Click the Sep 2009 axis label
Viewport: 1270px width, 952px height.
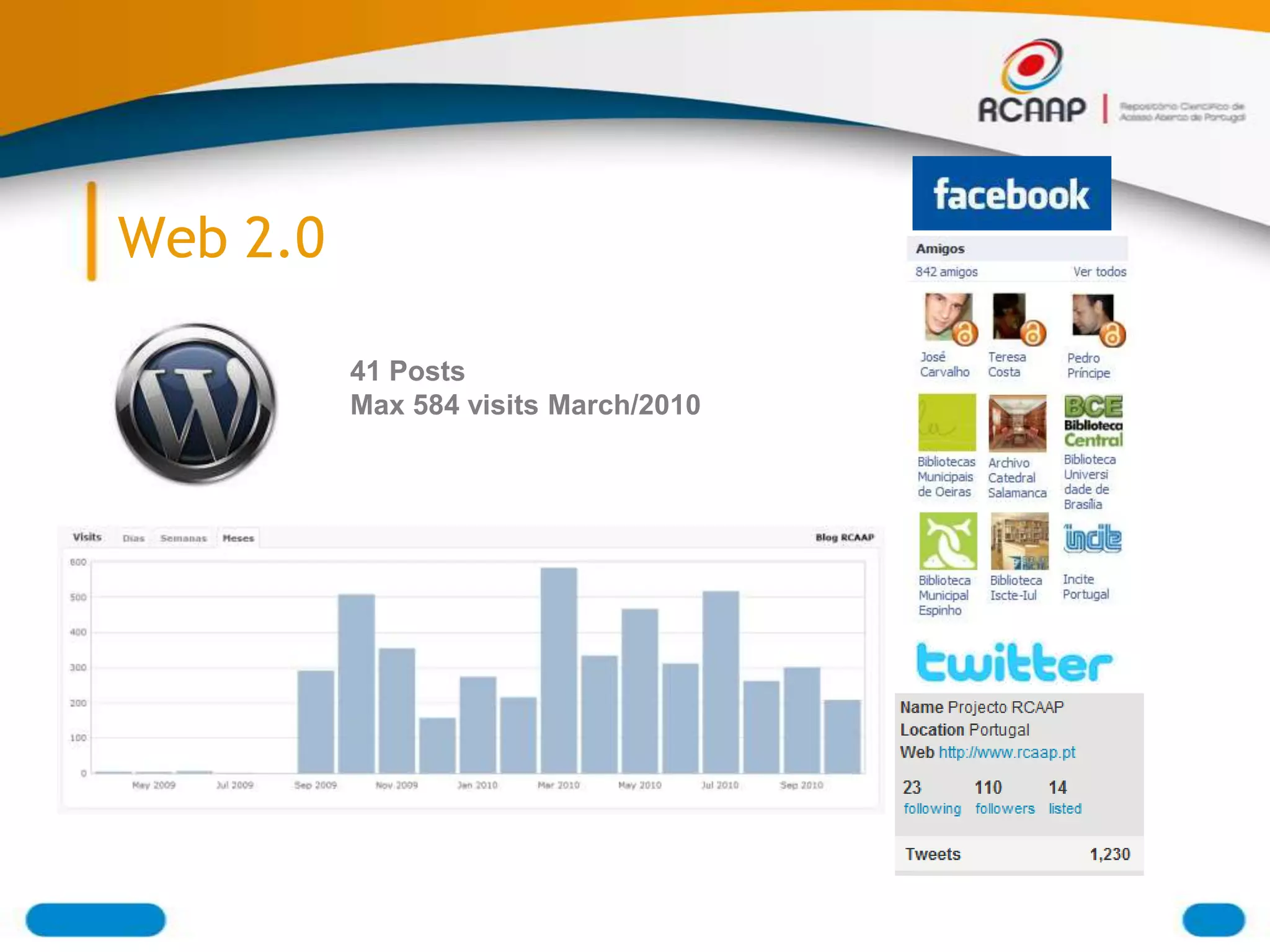pos(315,785)
